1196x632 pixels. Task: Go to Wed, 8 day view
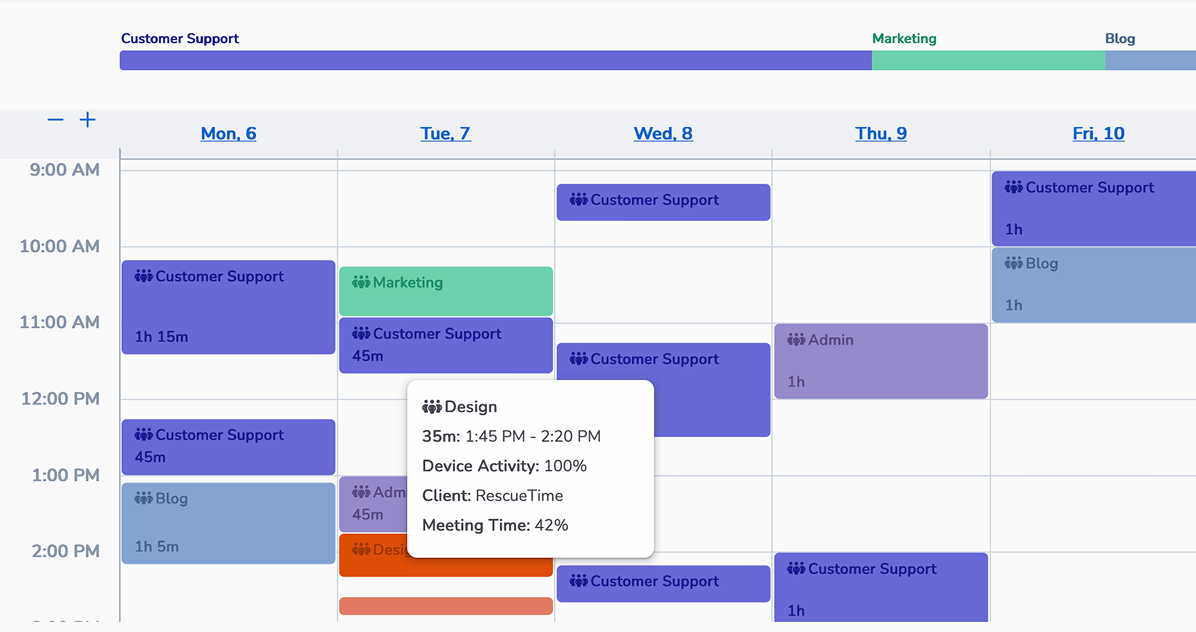663,134
